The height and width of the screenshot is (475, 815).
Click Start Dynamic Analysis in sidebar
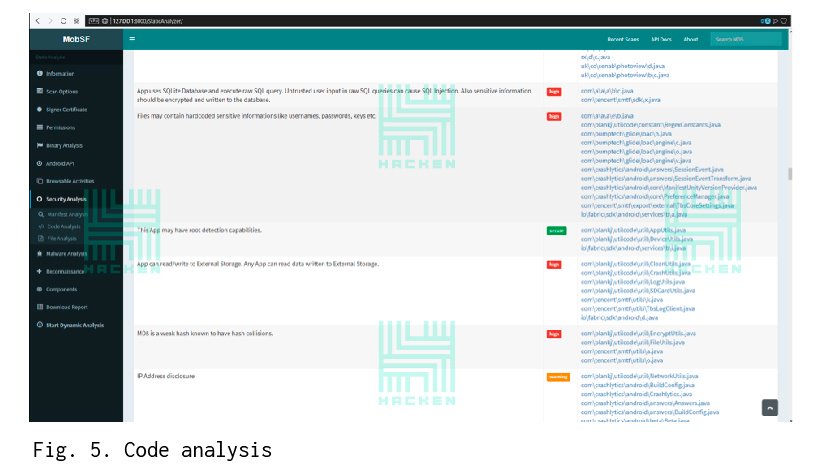pos(75,325)
